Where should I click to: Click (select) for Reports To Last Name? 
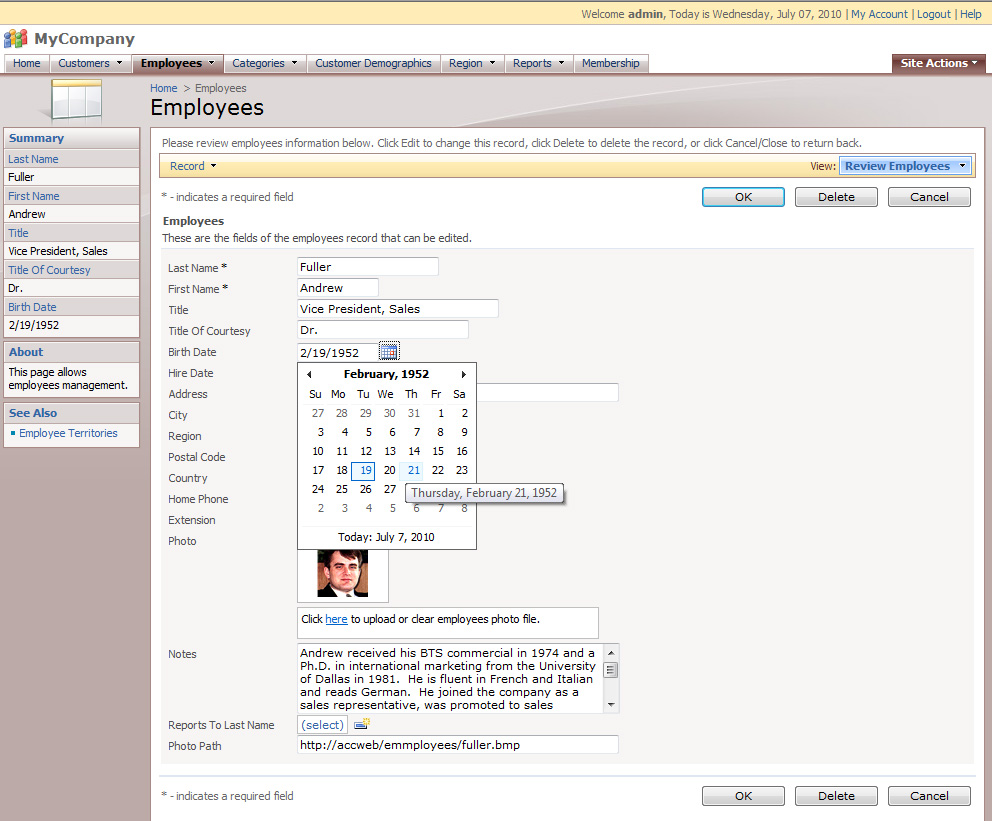(322, 723)
